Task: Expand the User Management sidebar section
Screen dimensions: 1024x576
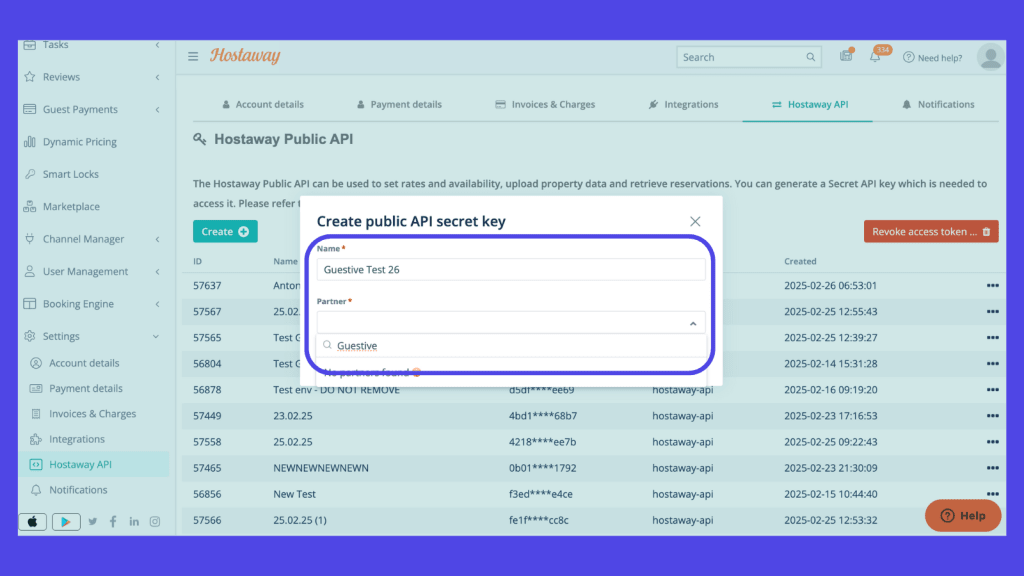Action: tap(157, 272)
